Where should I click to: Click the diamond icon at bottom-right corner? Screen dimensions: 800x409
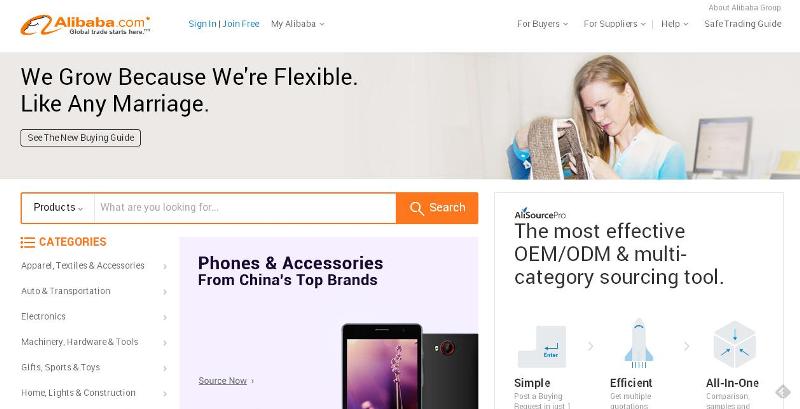(783, 392)
